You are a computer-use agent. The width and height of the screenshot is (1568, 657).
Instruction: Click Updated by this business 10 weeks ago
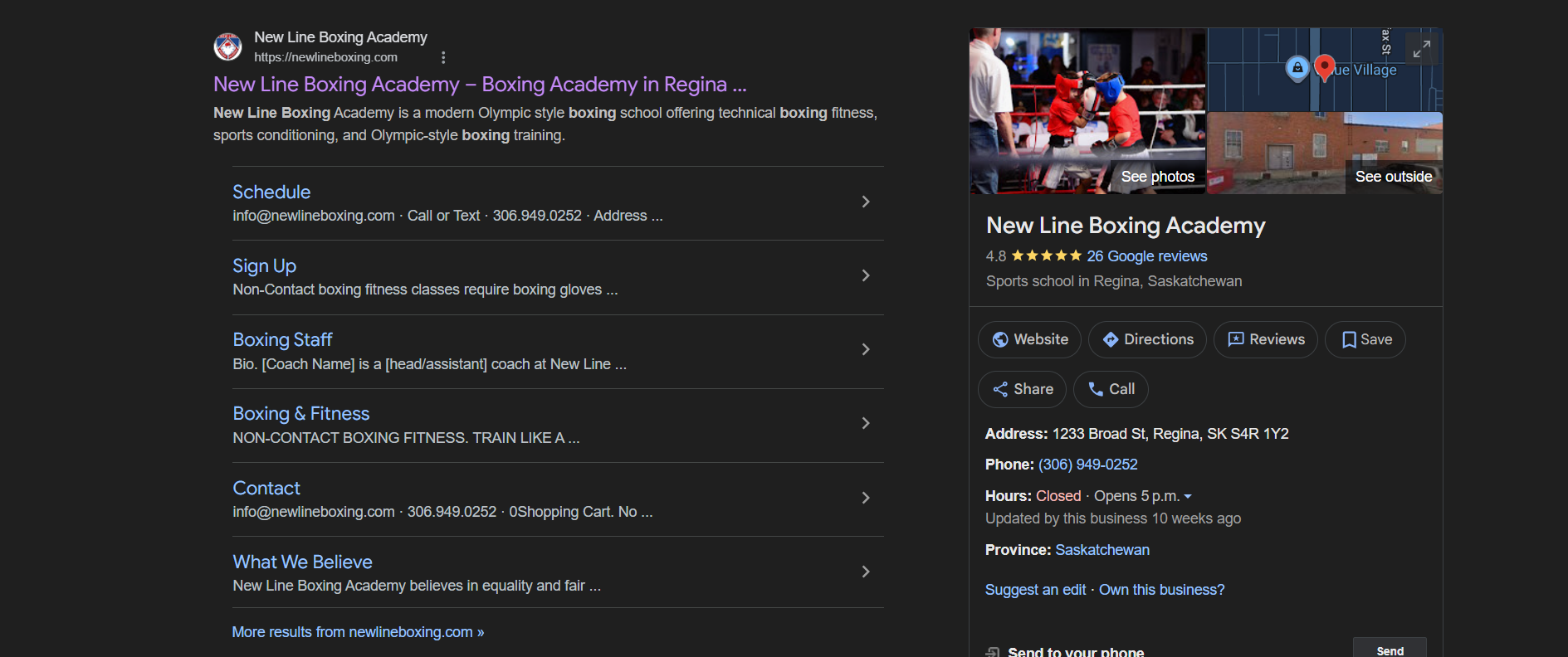(1113, 518)
